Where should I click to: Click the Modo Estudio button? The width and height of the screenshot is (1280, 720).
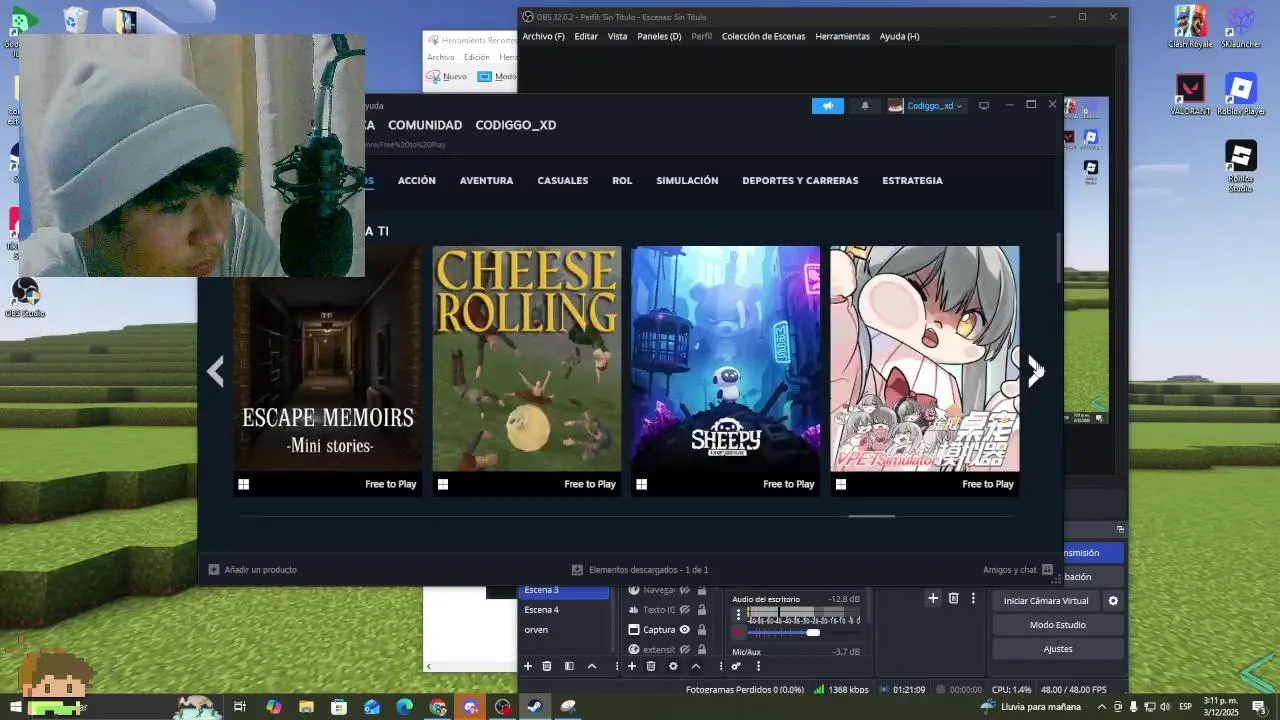tap(1058, 625)
